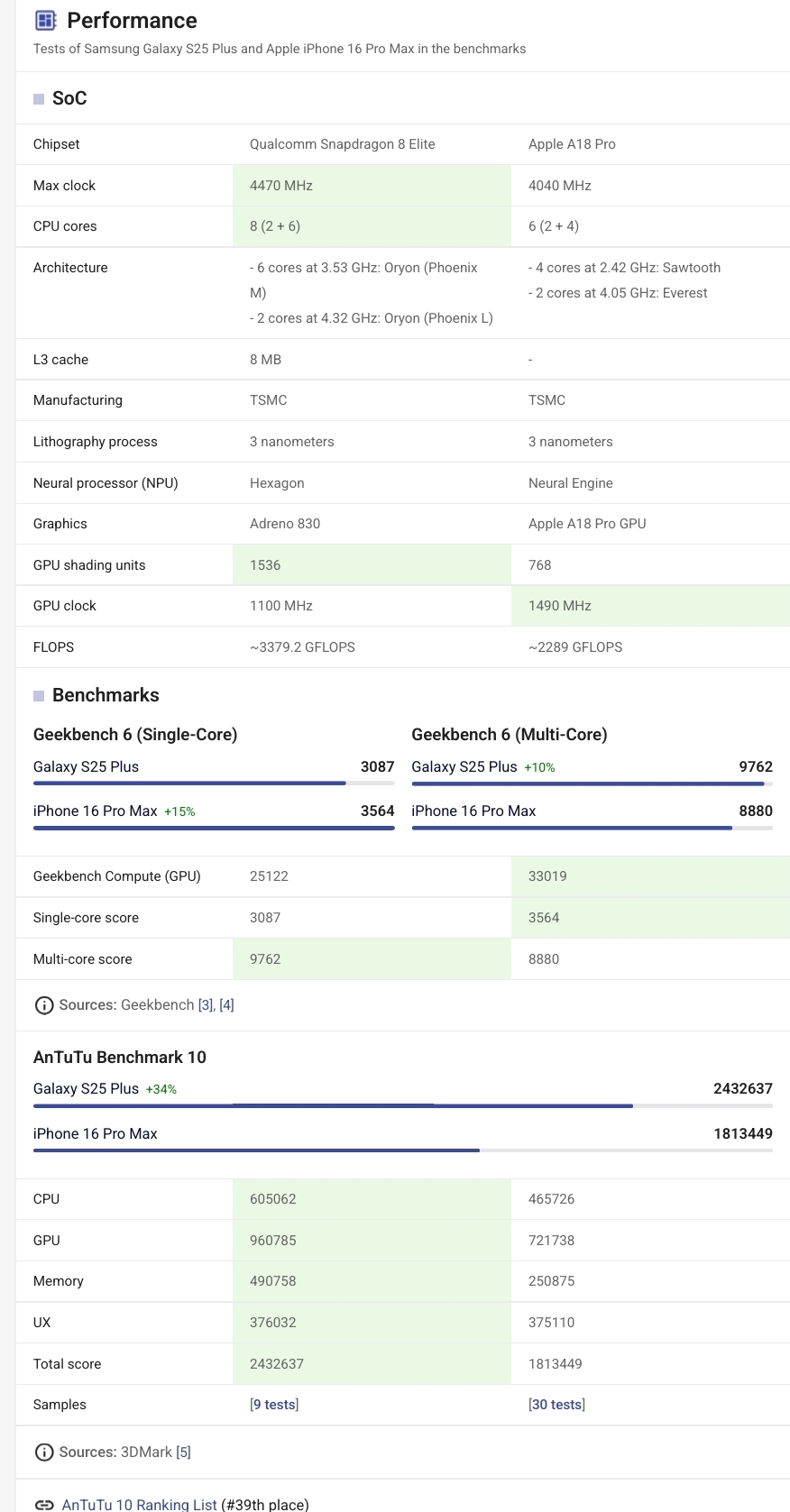
Task: Click the '4 cores at 2.42 GHz: Sawtooth' line
Action: (x=624, y=268)
